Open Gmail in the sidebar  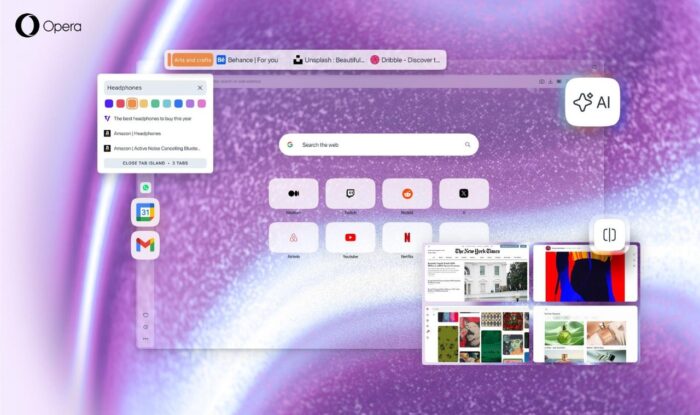(x=145, y=245)
